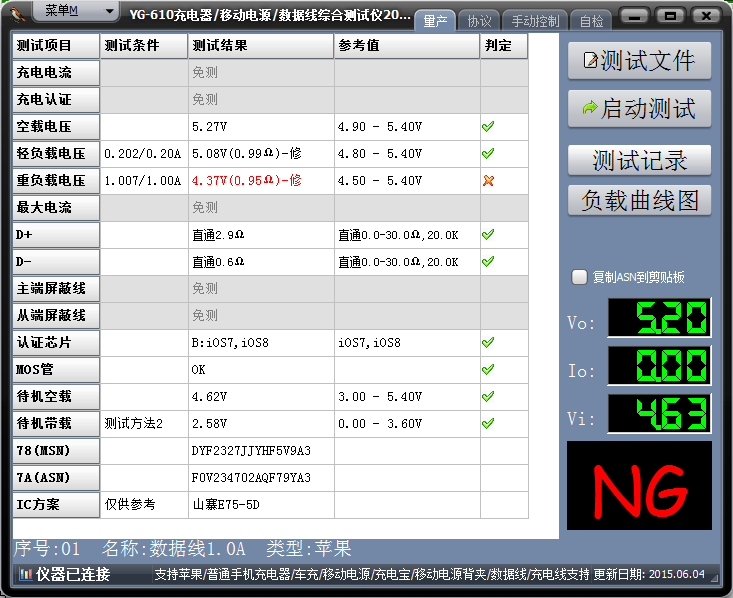This screenshot has width=733, height=598.
Task: Open the 自检 tab
Action: coord(591,21)
